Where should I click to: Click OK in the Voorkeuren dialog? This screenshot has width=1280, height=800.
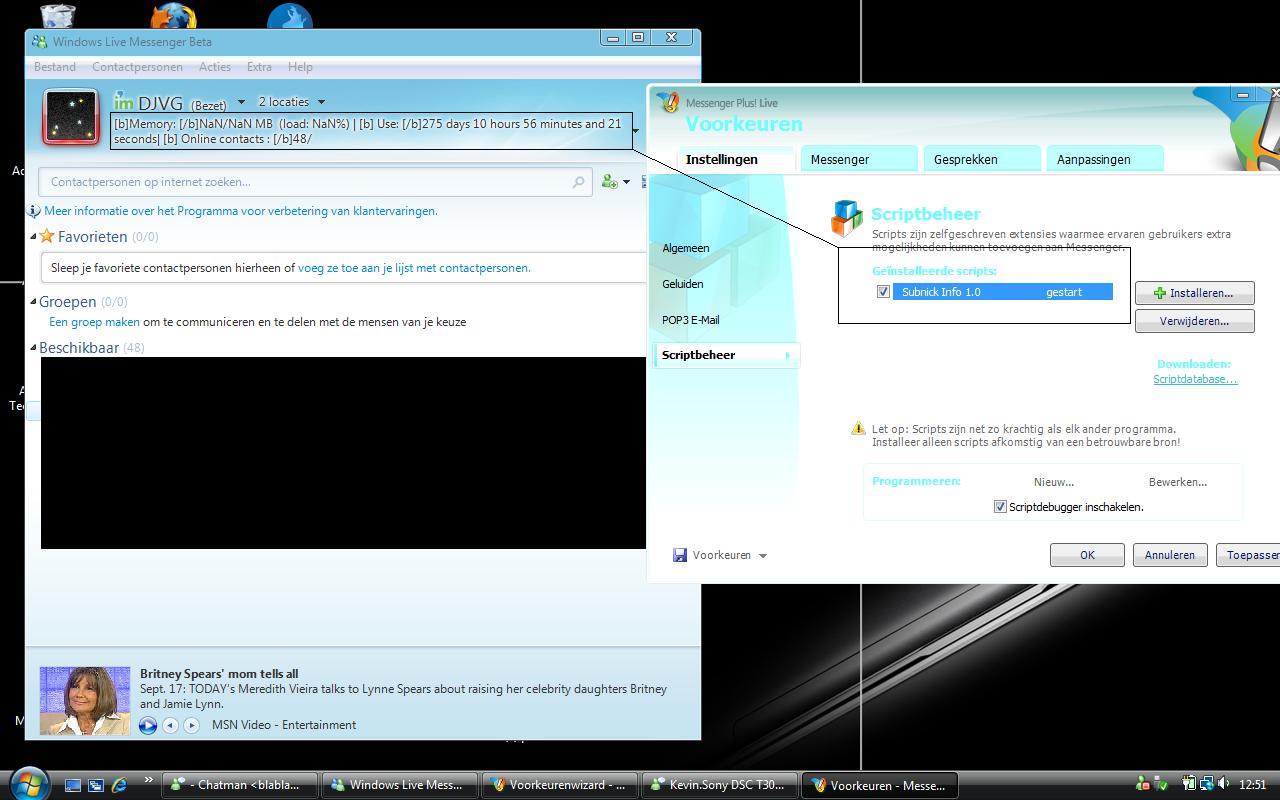1087,555
